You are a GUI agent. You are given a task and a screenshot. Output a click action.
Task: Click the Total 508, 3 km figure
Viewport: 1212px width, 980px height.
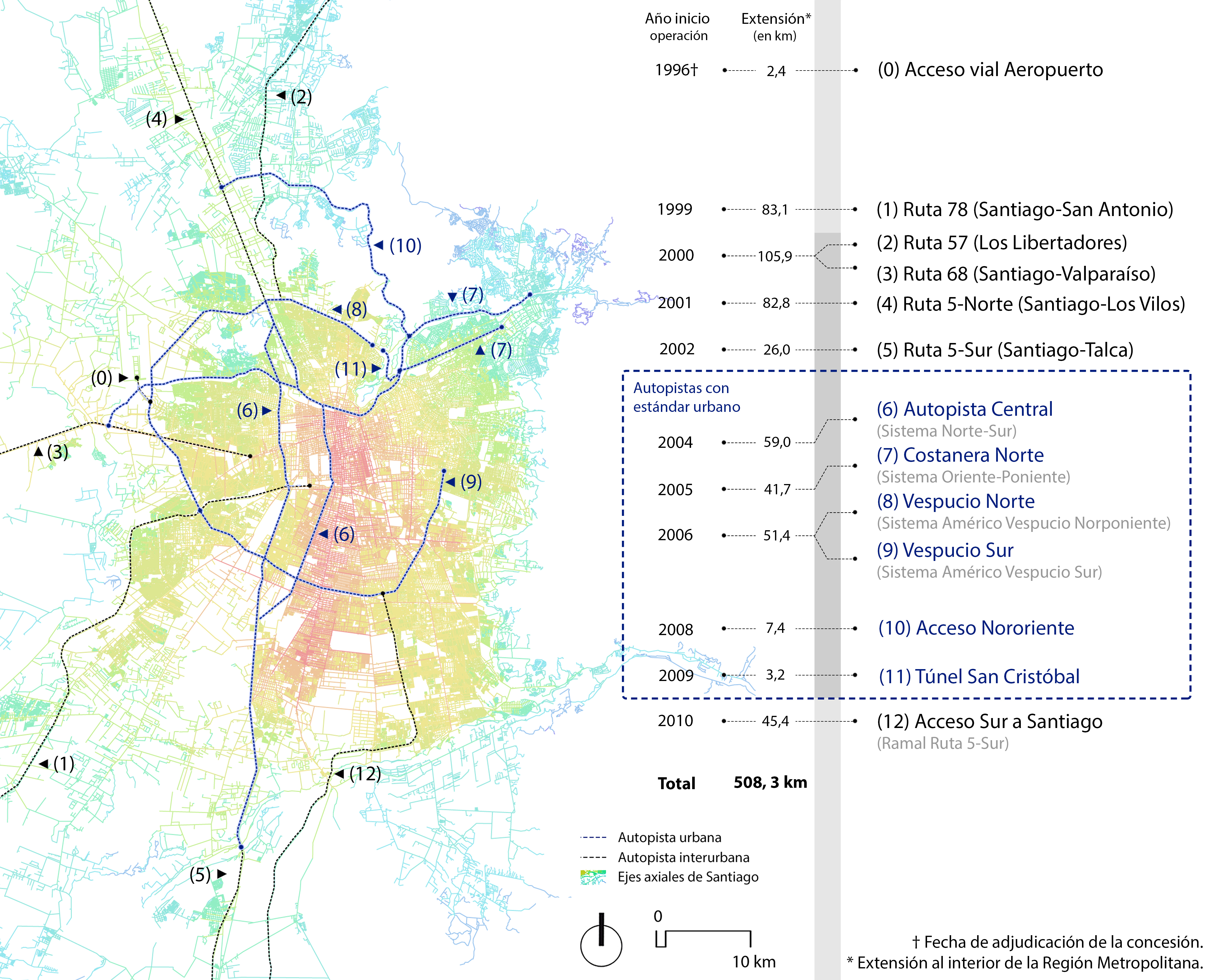click(x=770, y=783)
